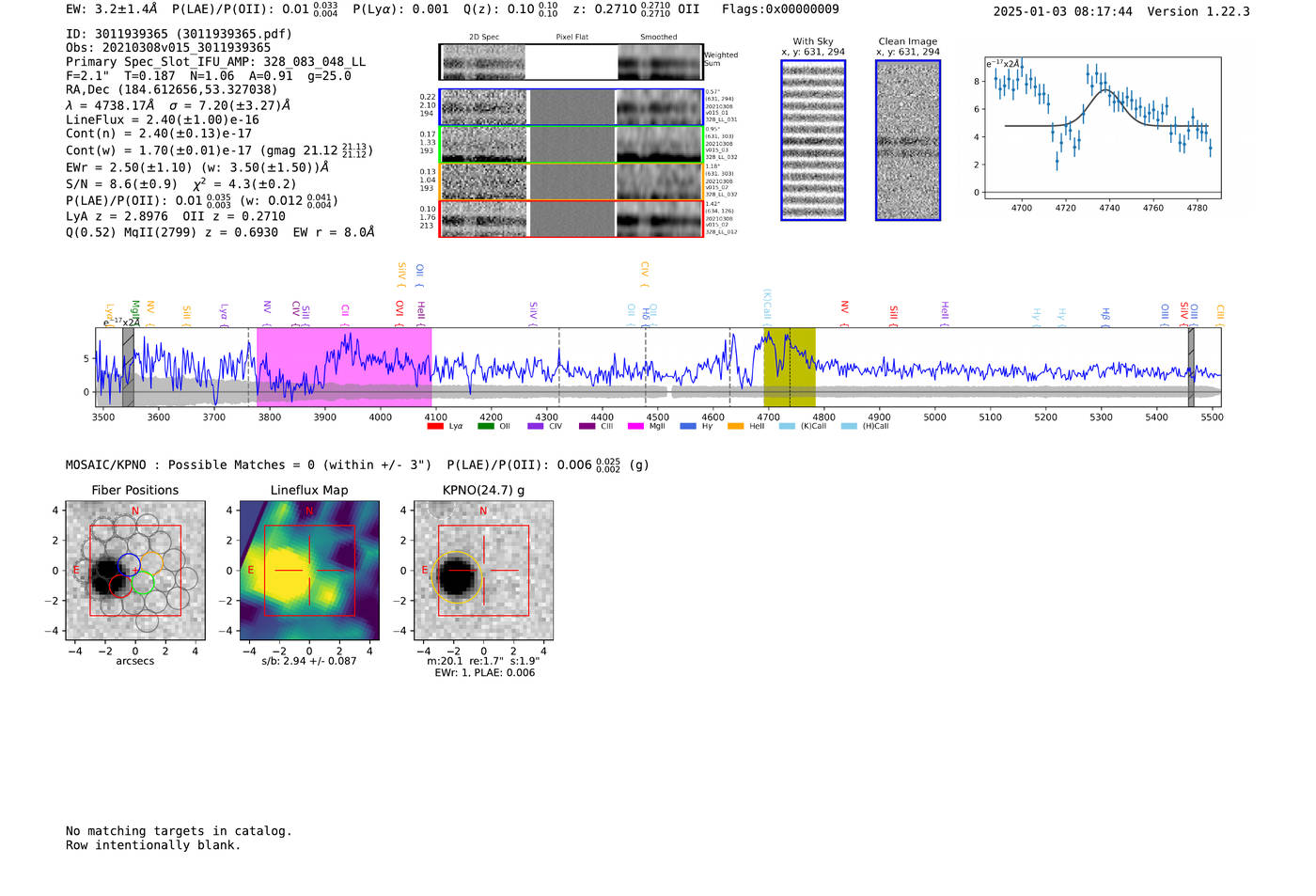Open the With Sky image thumbnail
The width and height of the screenshot is (1316, 896).
click(813, 140)
